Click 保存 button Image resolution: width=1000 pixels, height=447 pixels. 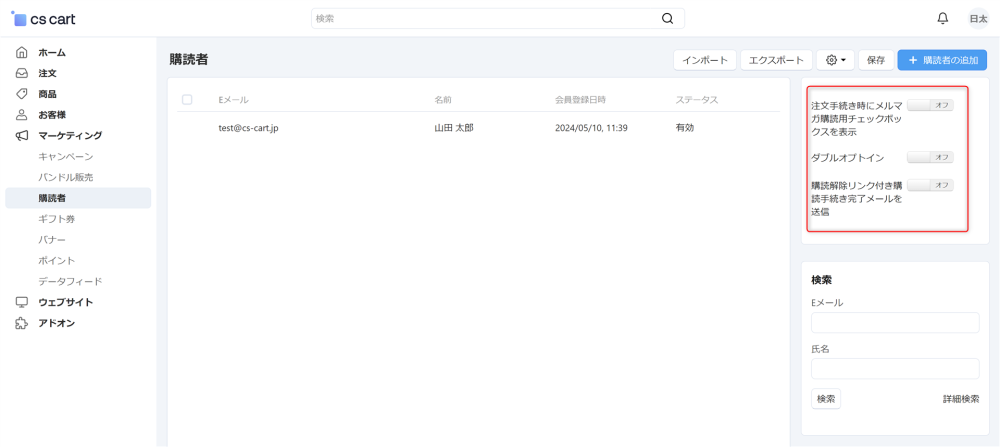(x=876, y=60)
